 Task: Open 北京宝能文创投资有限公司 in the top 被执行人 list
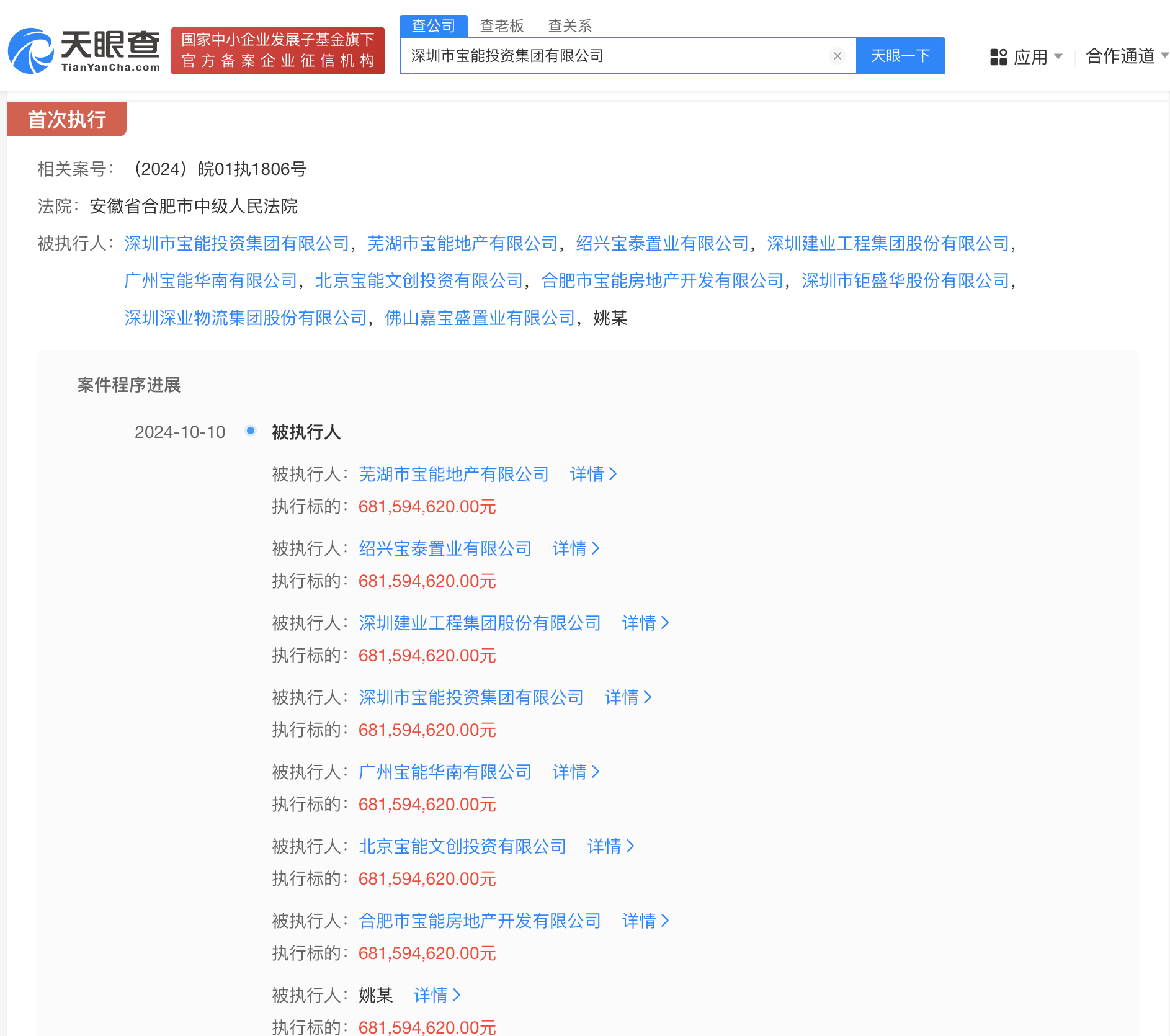click(x=419, y=281)
